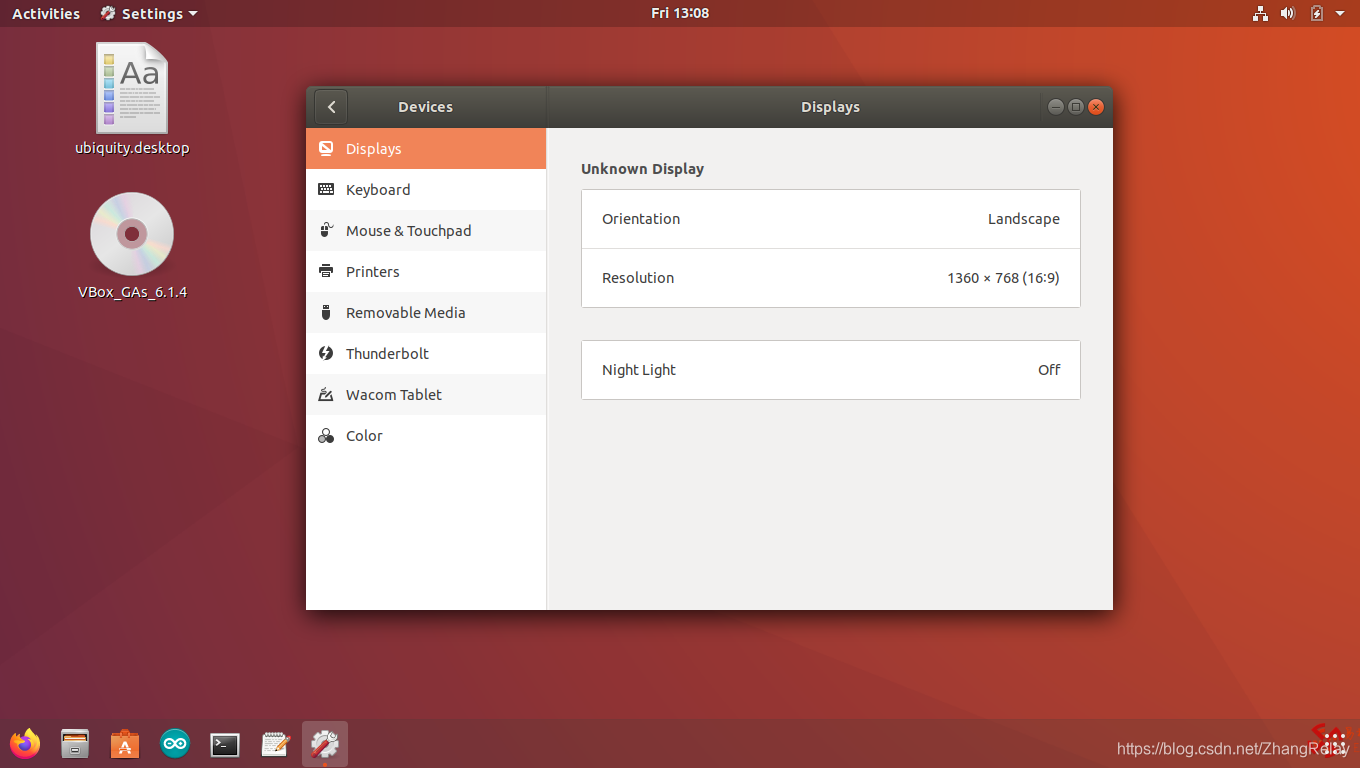Screen dimensions: 1360x768
Task: Click the Displays monitor icon in sidebar
Action: coord(326,148)
